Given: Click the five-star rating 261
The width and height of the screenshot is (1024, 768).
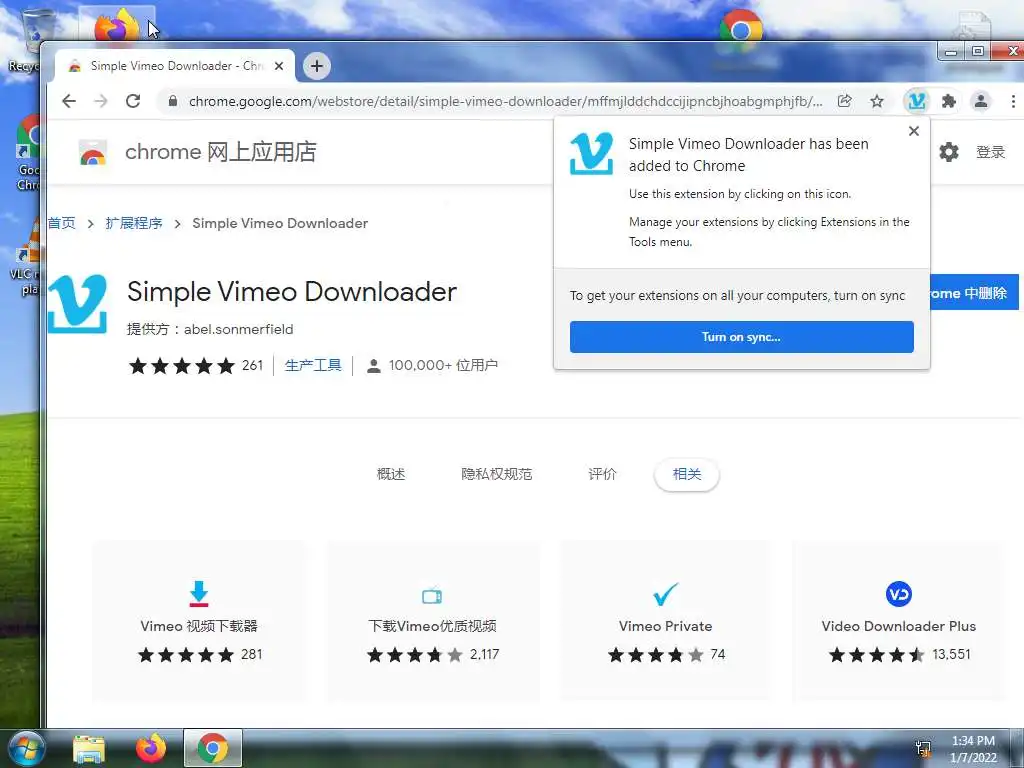Looking at the screenshot, I should 195,365.
